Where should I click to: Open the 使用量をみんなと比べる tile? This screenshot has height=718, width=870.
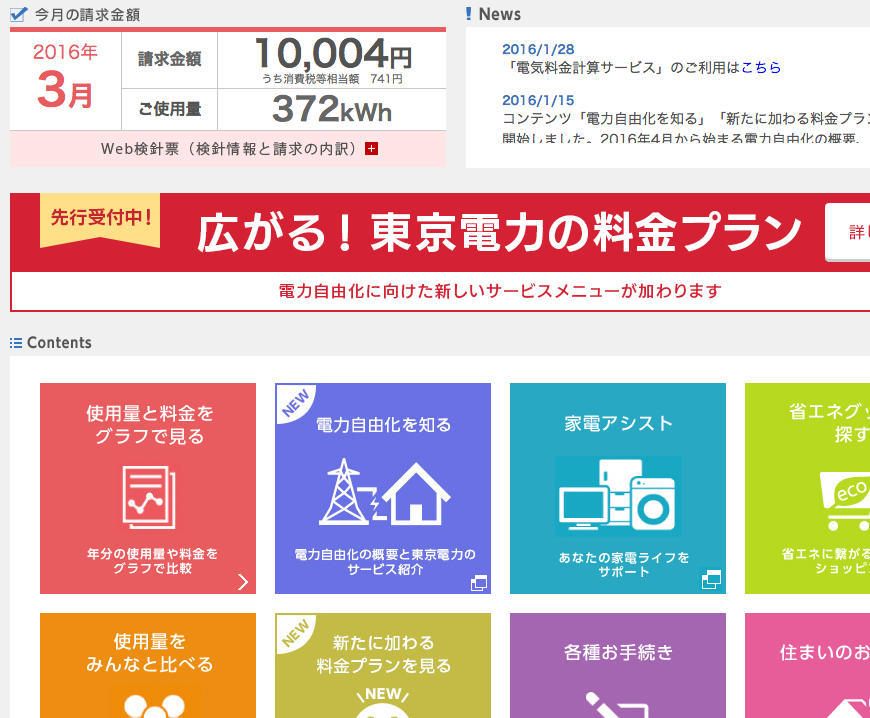click(x=148, y=665)
